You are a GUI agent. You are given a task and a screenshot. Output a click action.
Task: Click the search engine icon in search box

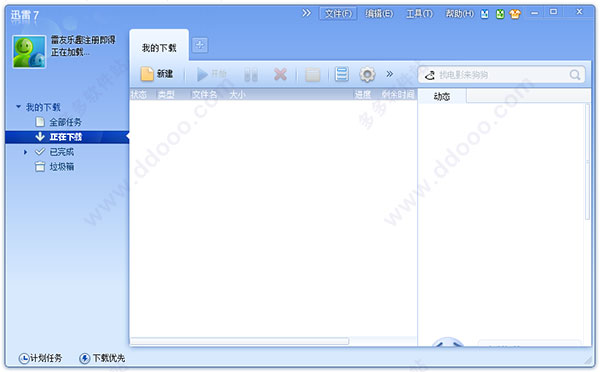tap(430, 75)
